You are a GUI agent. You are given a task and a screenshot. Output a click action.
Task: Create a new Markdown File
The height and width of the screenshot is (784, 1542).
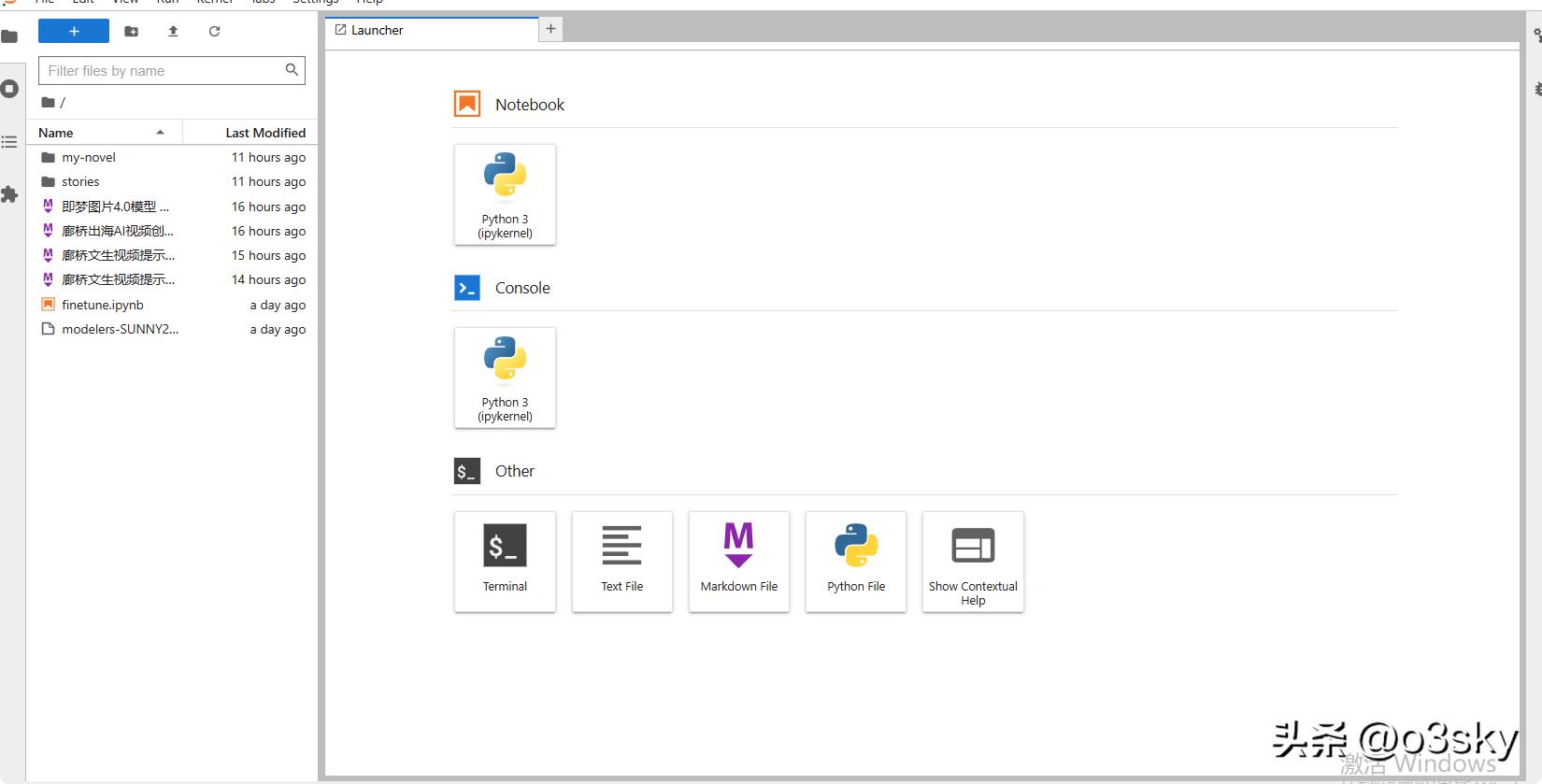(x=738, y=561)
